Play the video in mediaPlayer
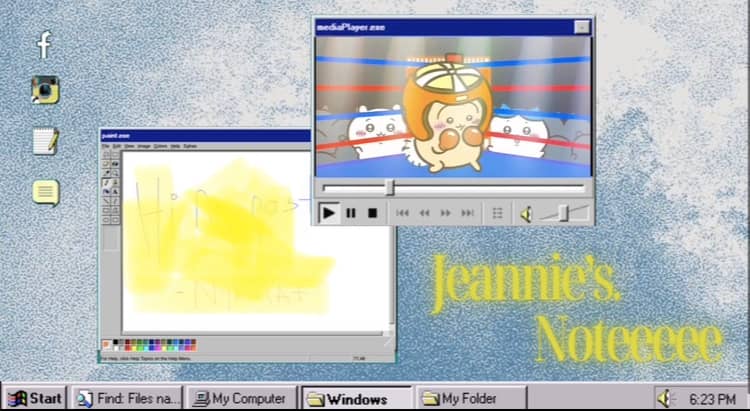Screen dimensions: 750x411 point(329,213)
